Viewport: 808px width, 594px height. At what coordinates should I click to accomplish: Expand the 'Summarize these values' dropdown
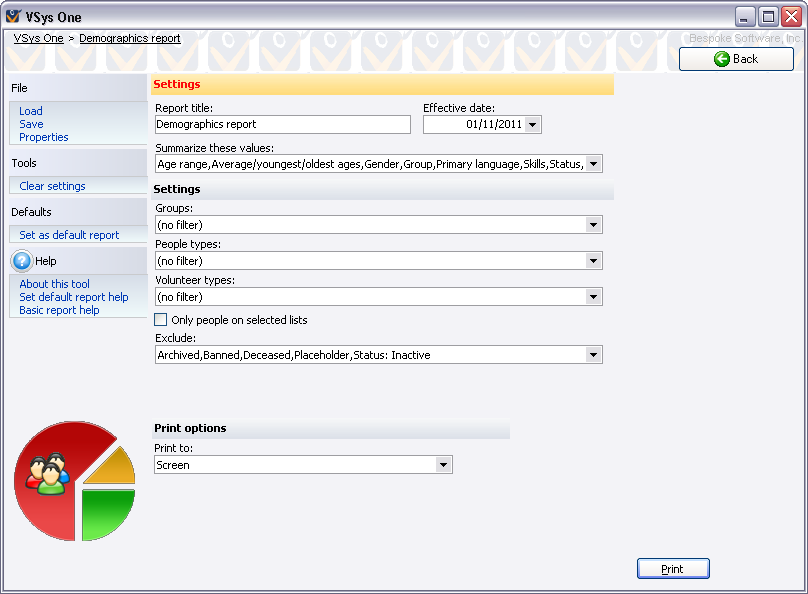[593, 164]
